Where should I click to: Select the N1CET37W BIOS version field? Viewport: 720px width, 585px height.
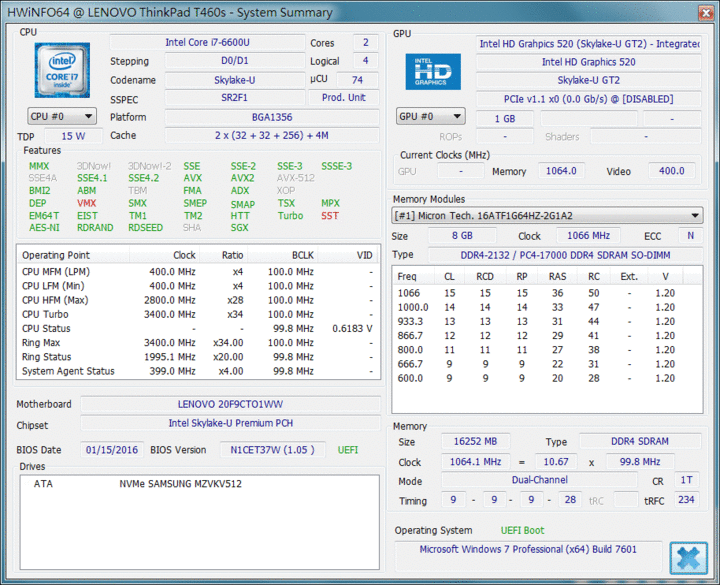[x=272, y=450]
